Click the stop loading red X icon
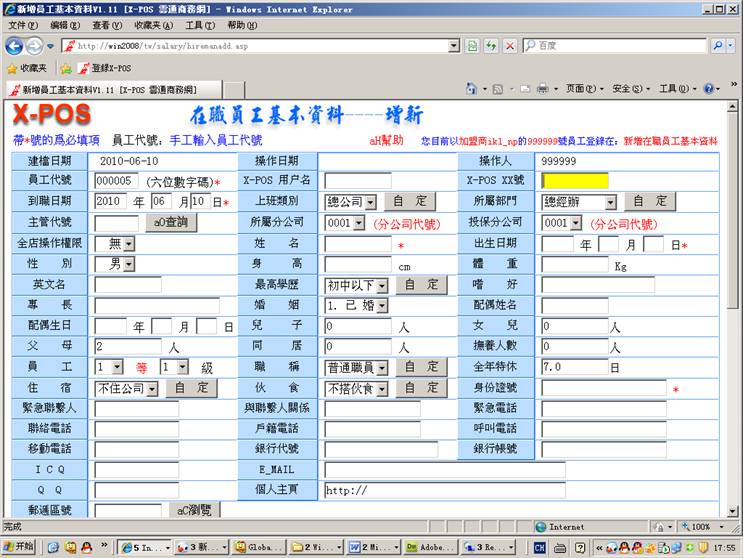Screen dimensions: 743x558 tap(509, 46)
